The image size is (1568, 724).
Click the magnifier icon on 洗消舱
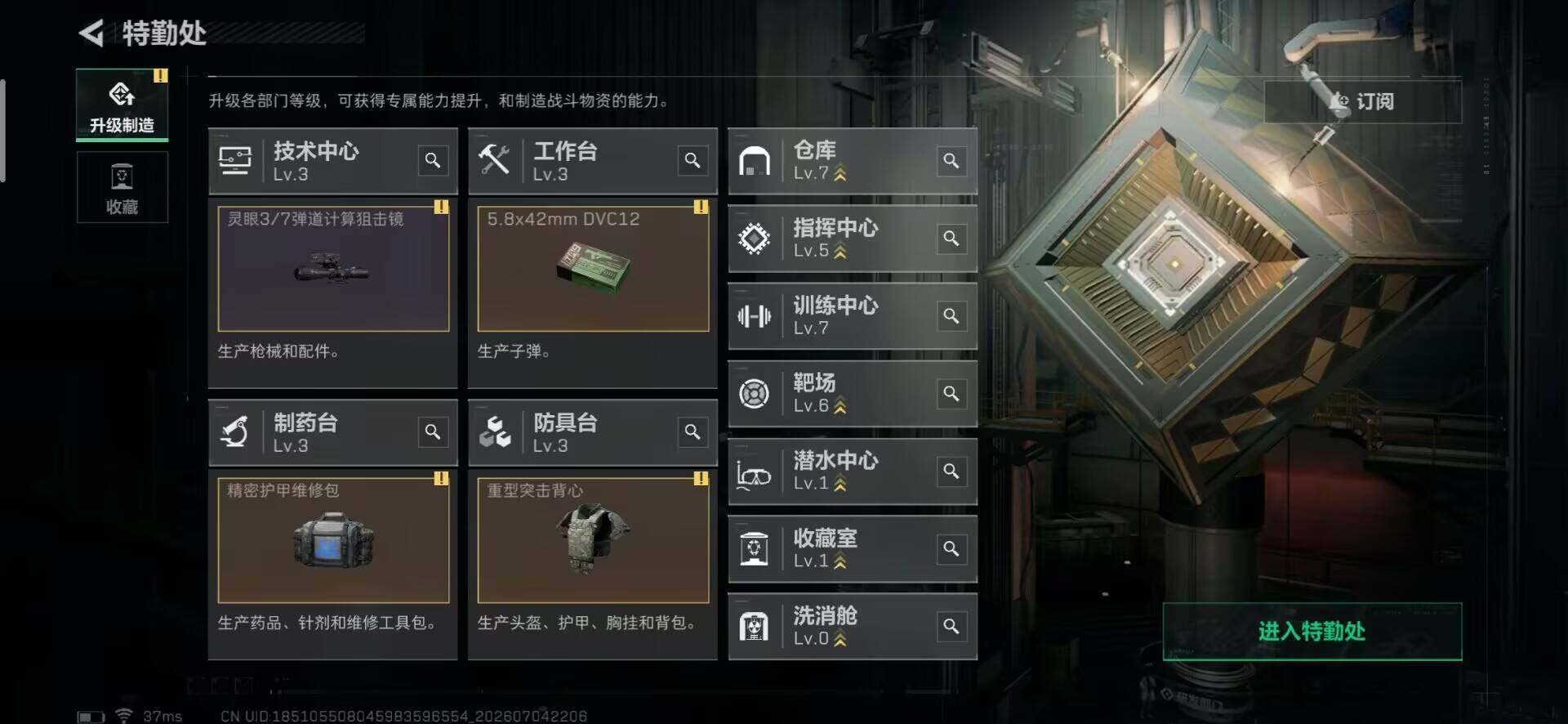pos(951,626)
